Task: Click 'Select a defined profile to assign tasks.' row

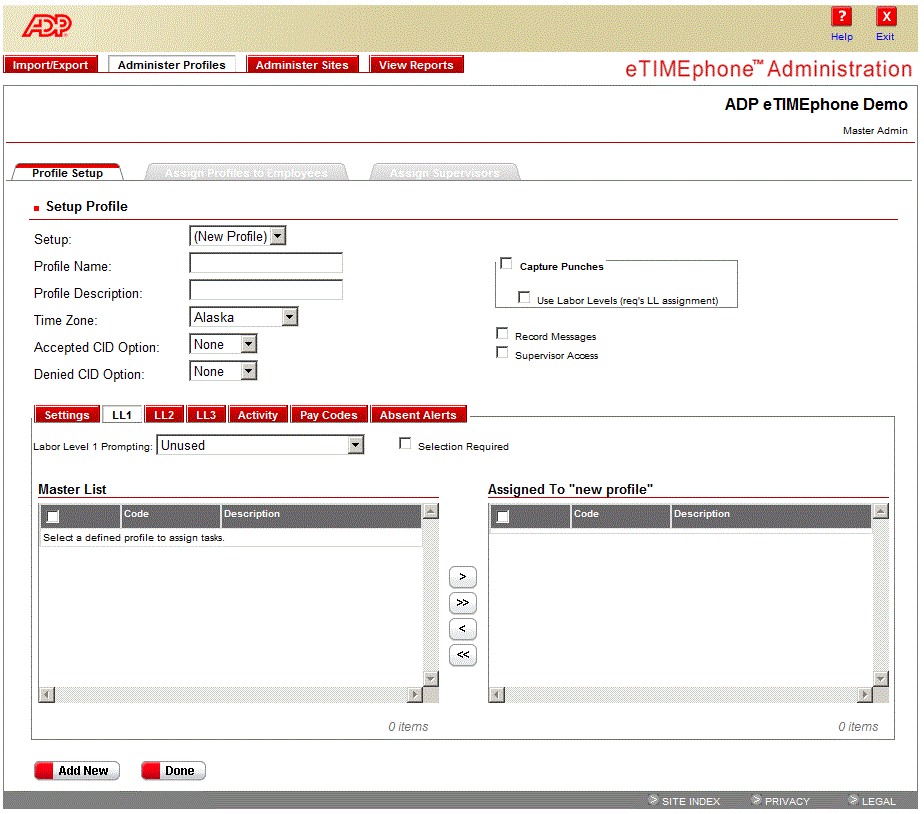Action: click(x=231, y=538)
